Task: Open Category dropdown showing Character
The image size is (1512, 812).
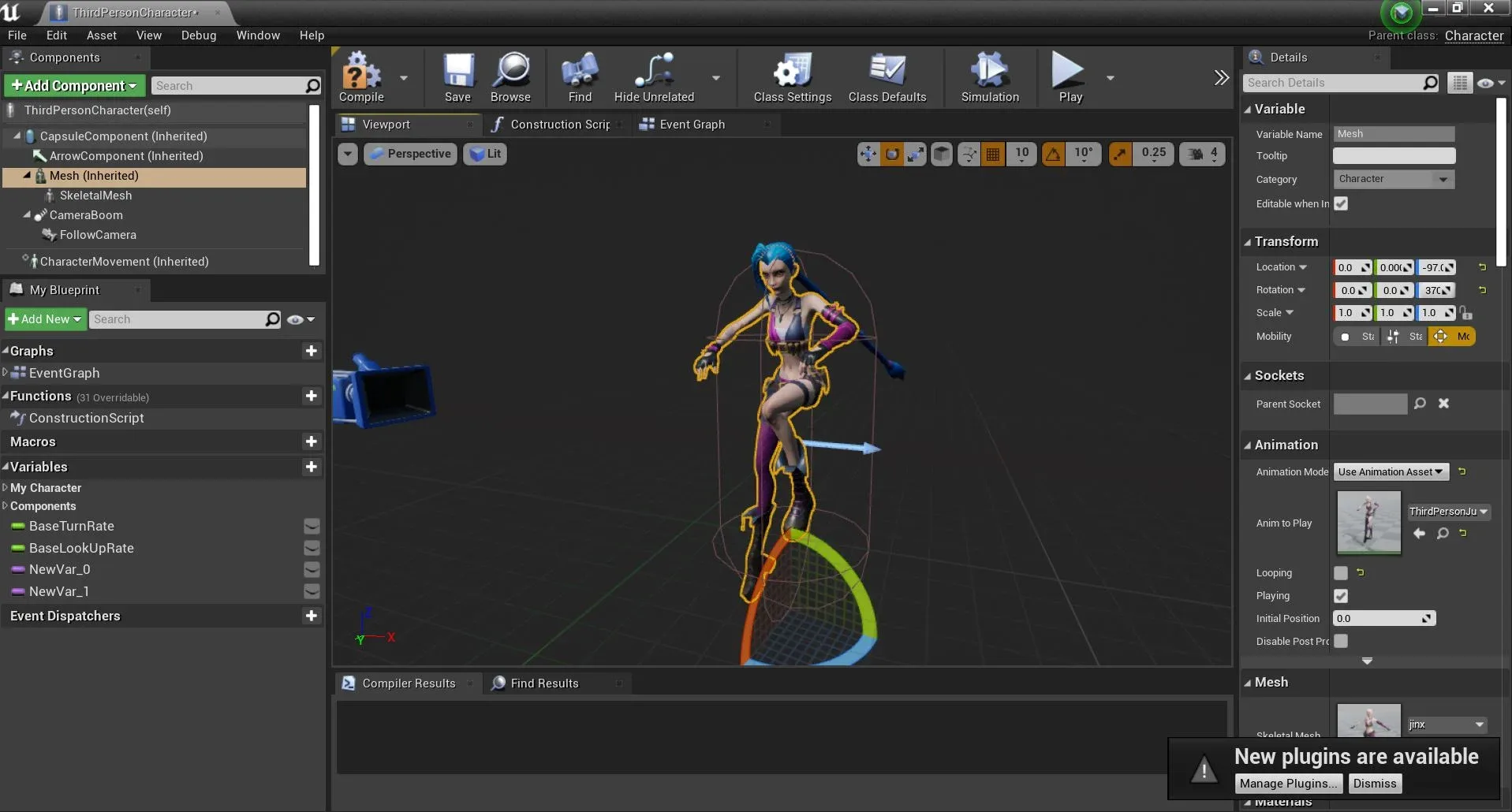Action: [1394, 179]
